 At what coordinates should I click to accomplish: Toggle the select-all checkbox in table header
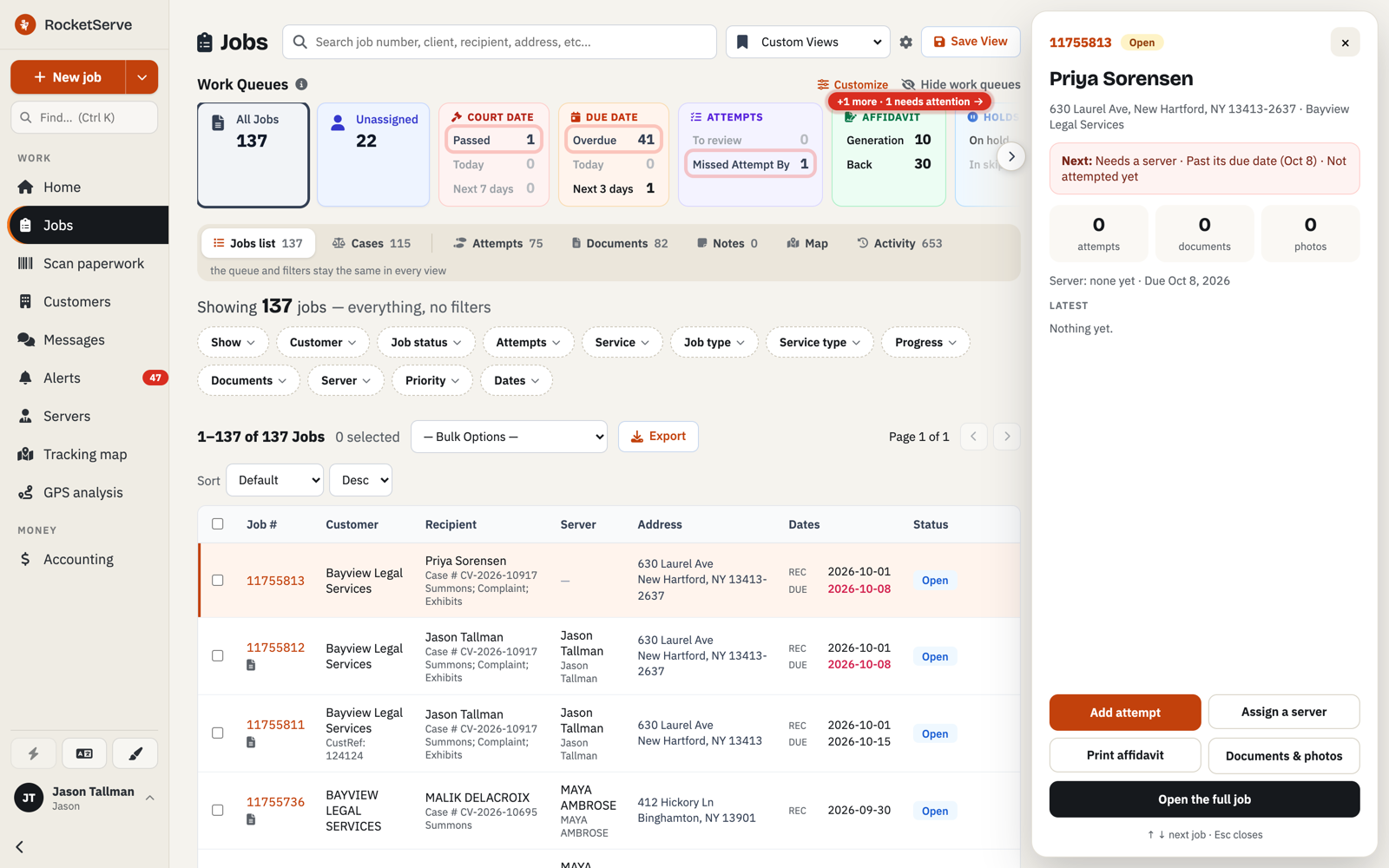tap(218, 523)
